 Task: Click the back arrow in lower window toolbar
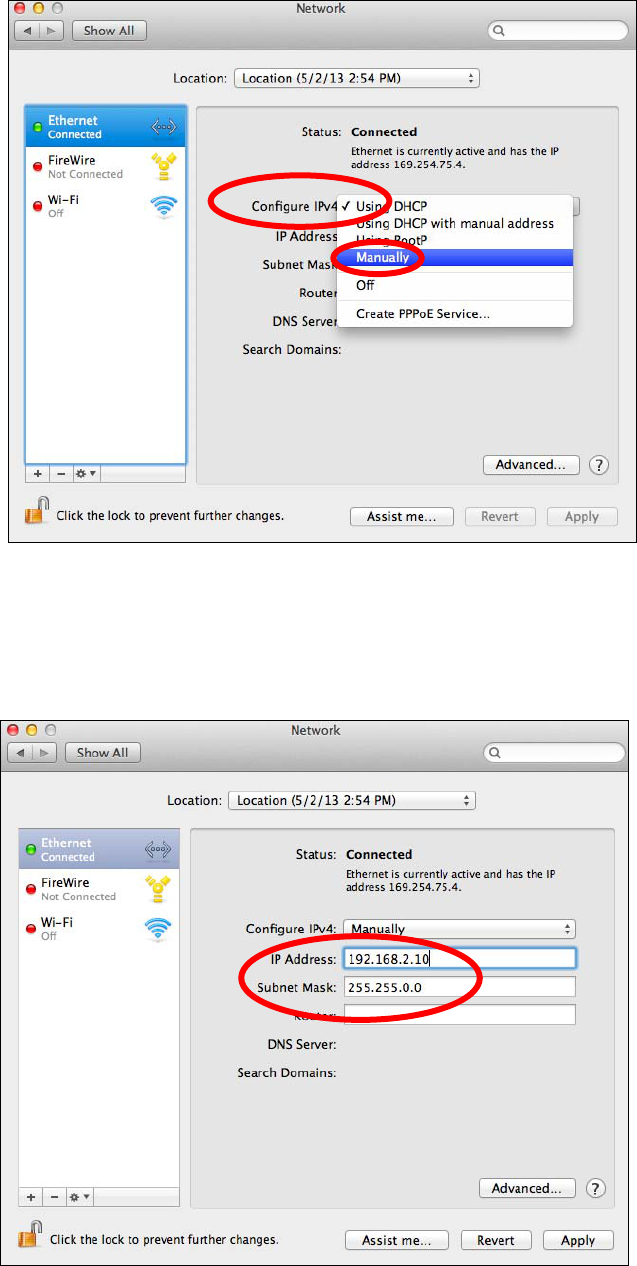tap(21, 752)
